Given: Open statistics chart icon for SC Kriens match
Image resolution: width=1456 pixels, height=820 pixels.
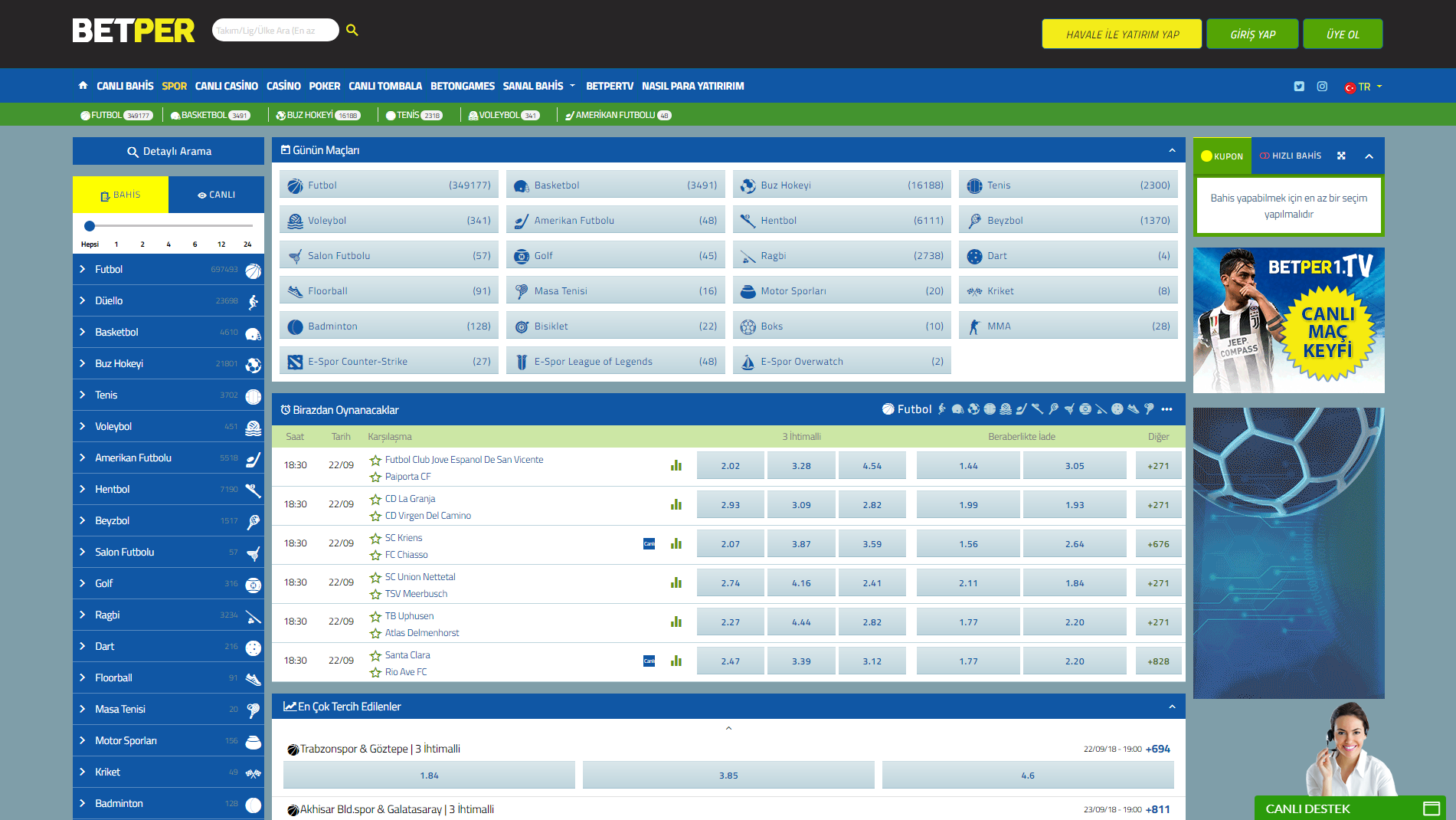Looking at the screenshot, I should coord(676,543).
